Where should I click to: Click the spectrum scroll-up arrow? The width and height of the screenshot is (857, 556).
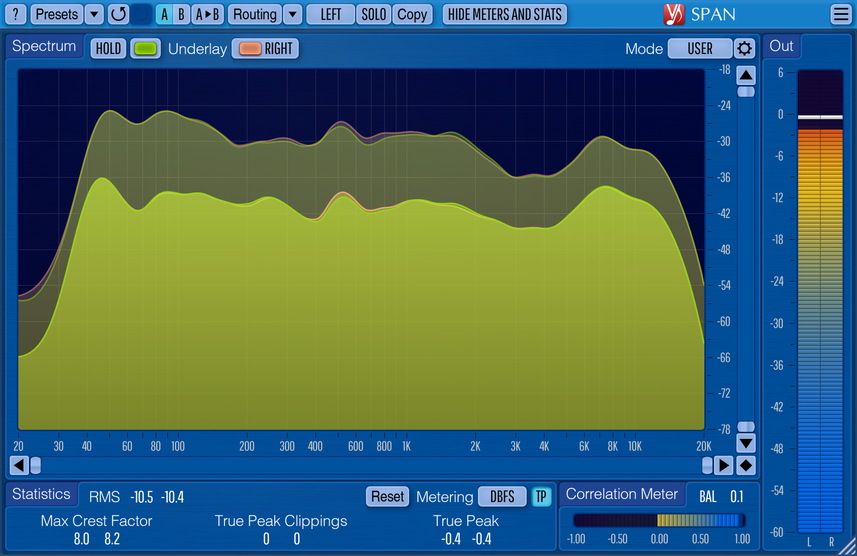coord(746,75)
